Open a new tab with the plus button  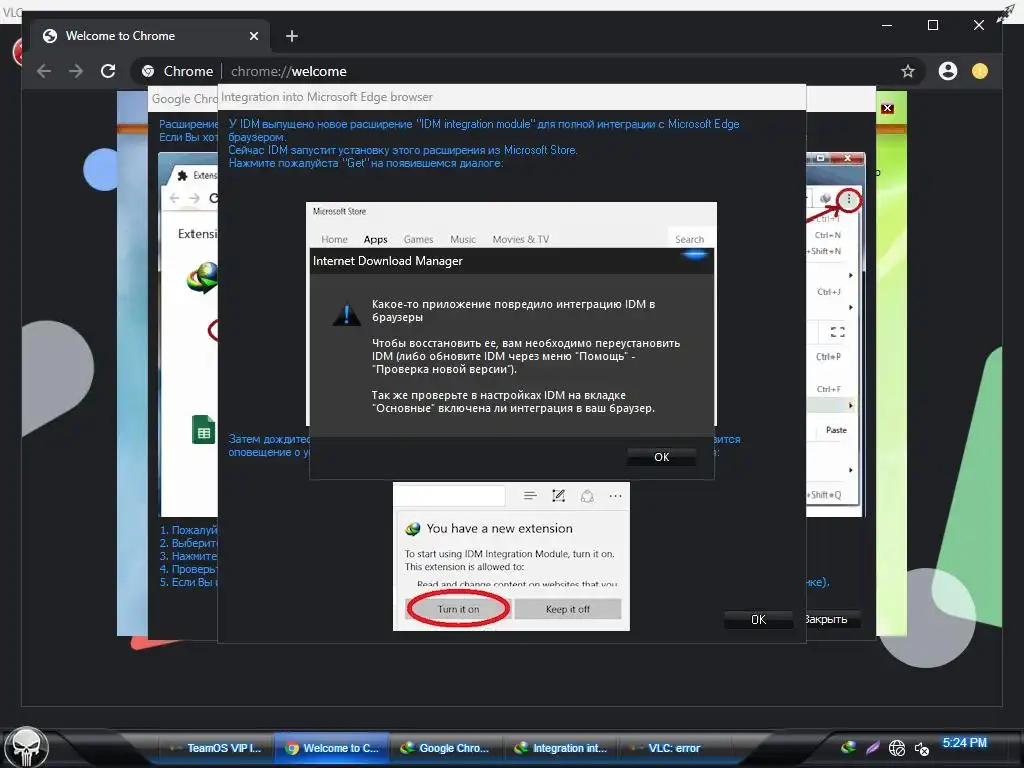pos(292,36)
